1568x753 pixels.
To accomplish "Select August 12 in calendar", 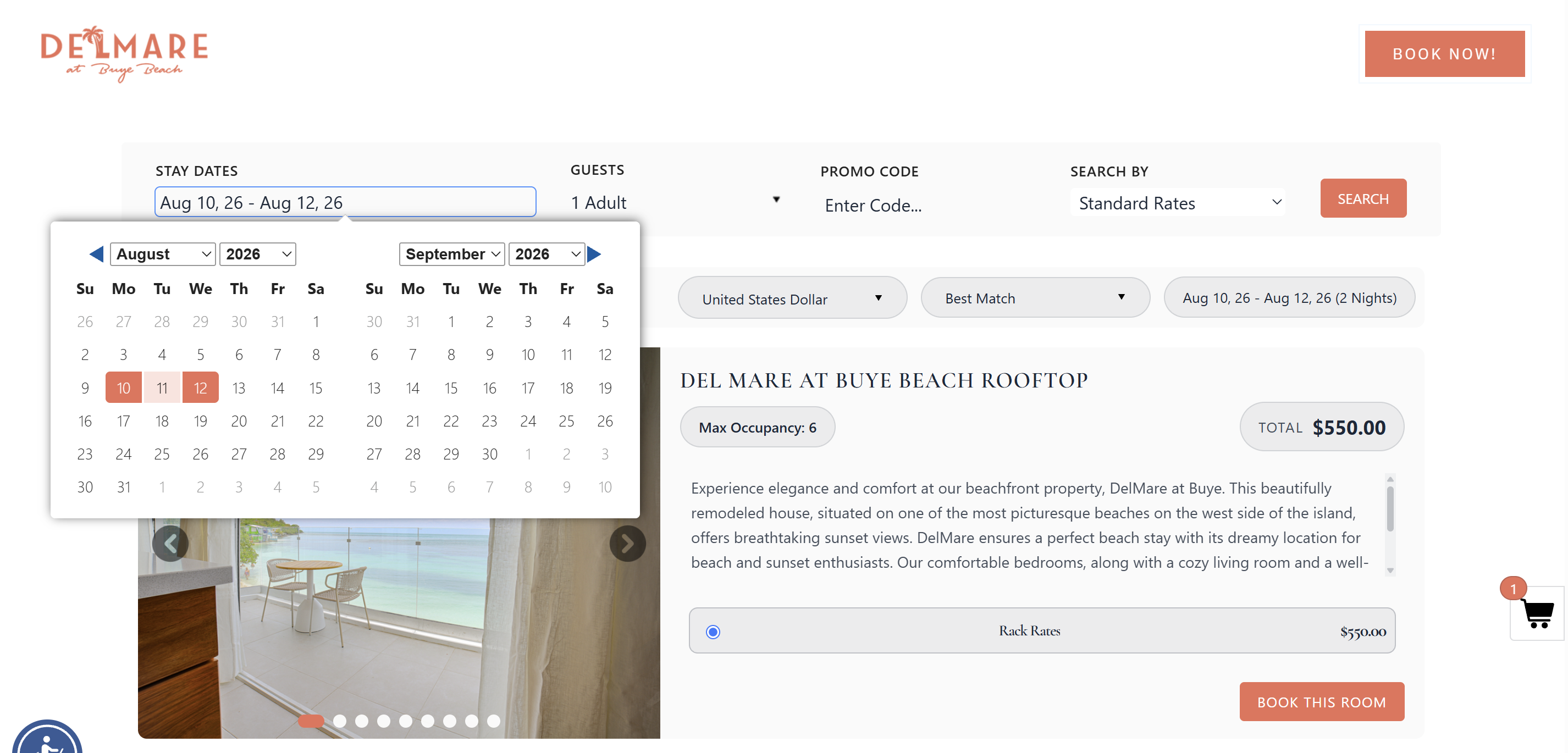I will coord(200,387).
